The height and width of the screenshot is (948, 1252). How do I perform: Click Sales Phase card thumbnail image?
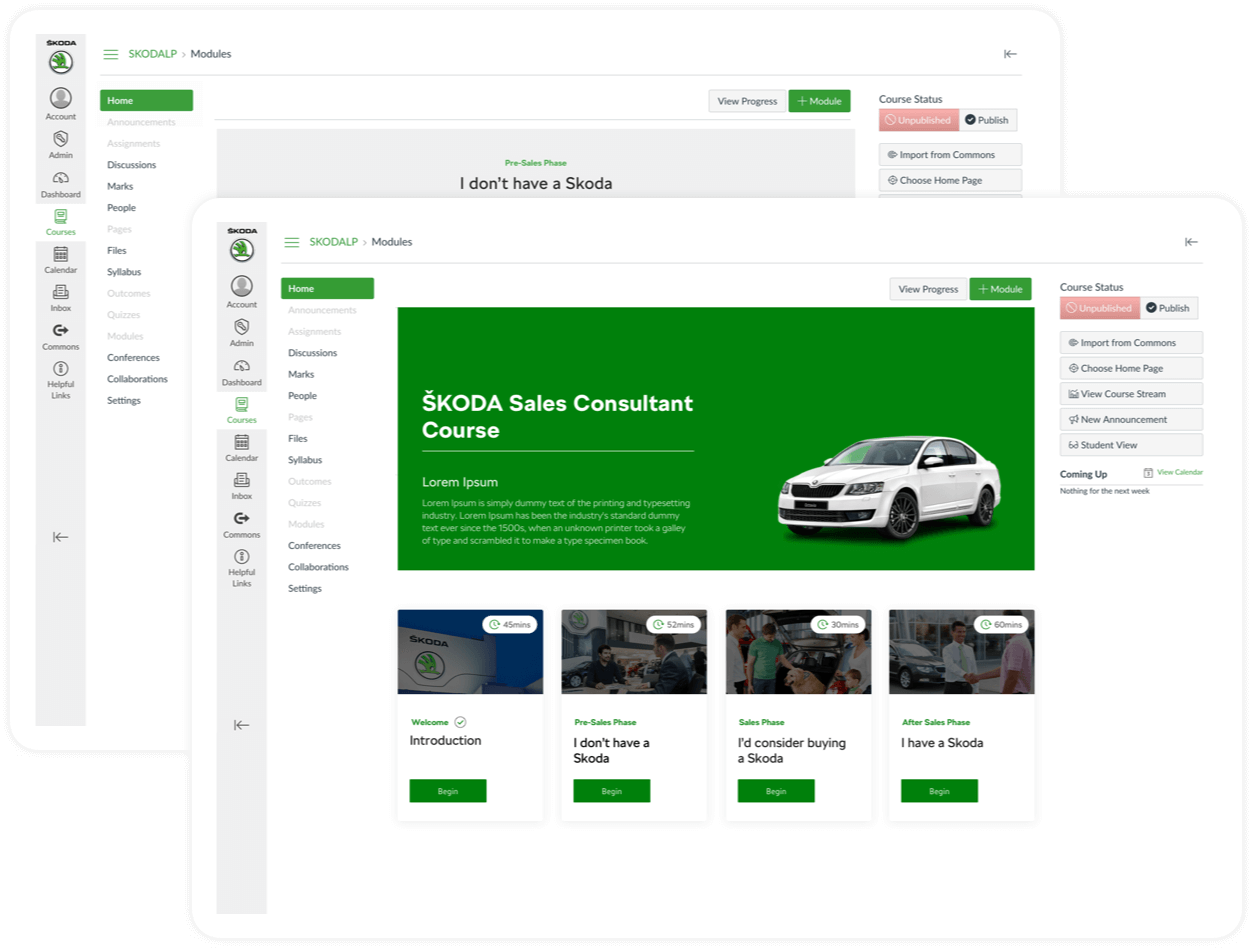click(x=798, y=652)
